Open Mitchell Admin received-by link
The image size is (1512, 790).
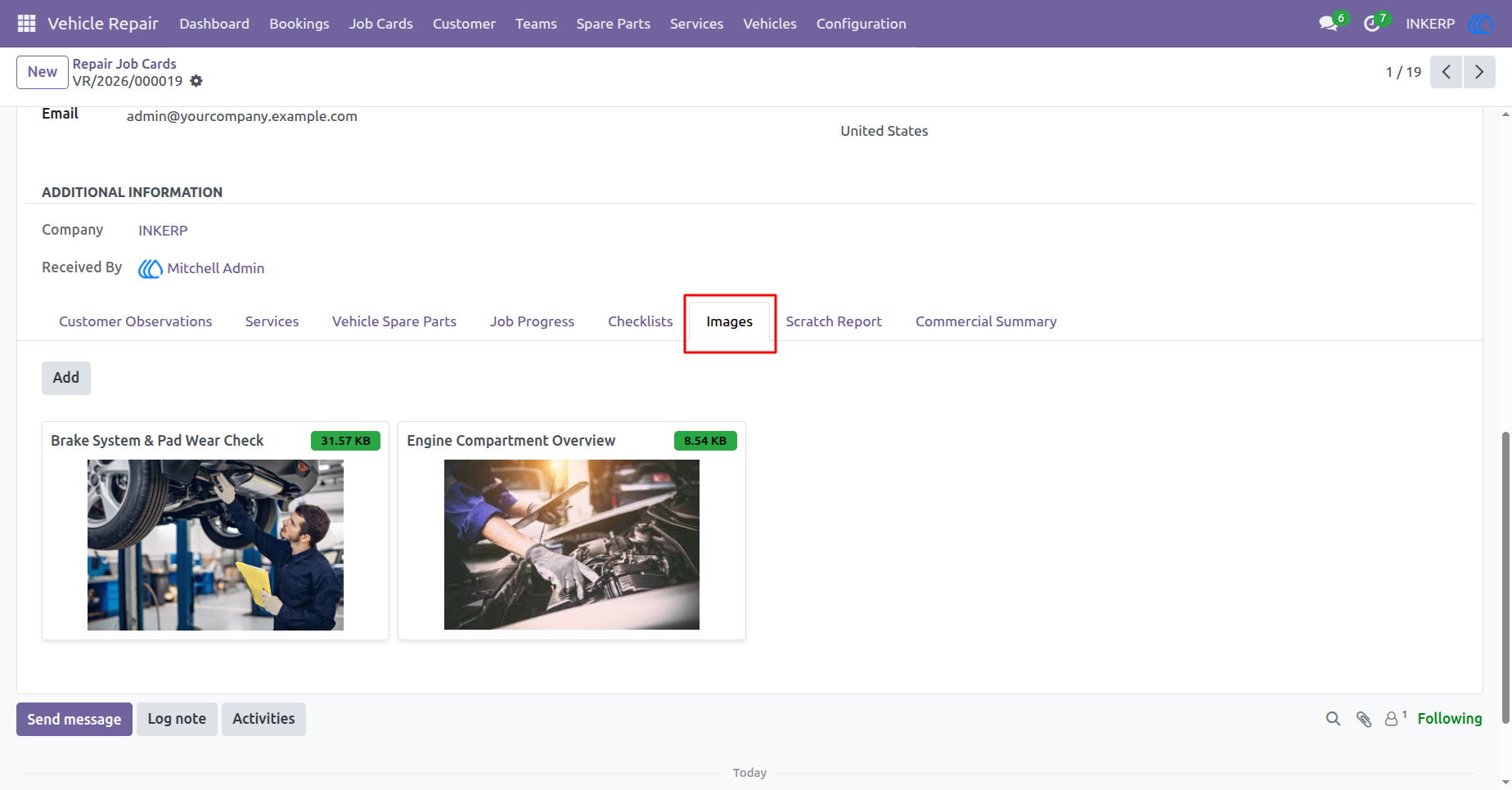tap(216, 268)
